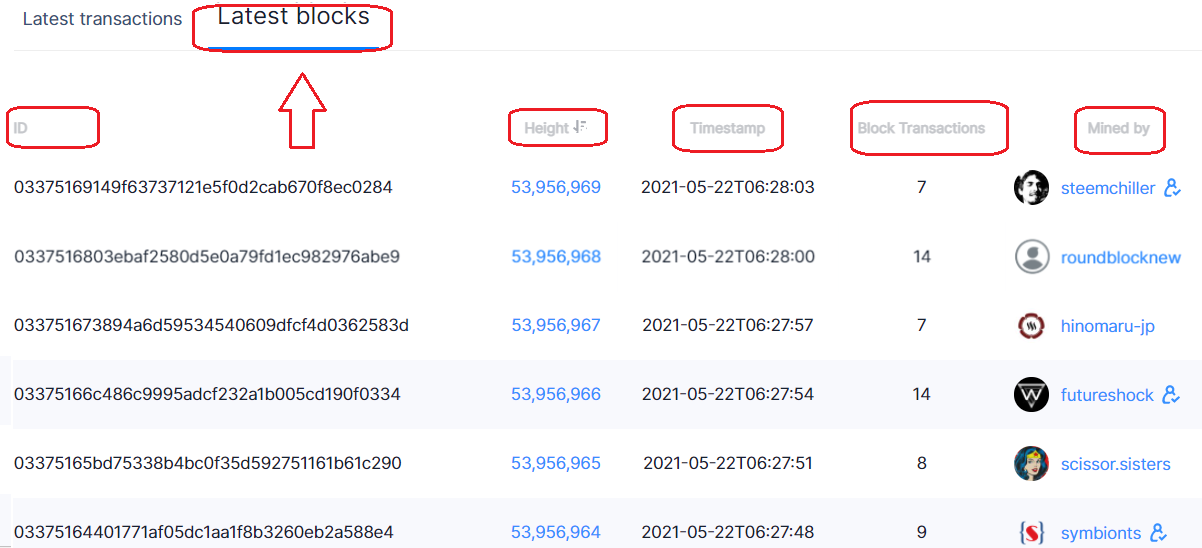
Task: Open block height 53,956,964
Action: 556,532
